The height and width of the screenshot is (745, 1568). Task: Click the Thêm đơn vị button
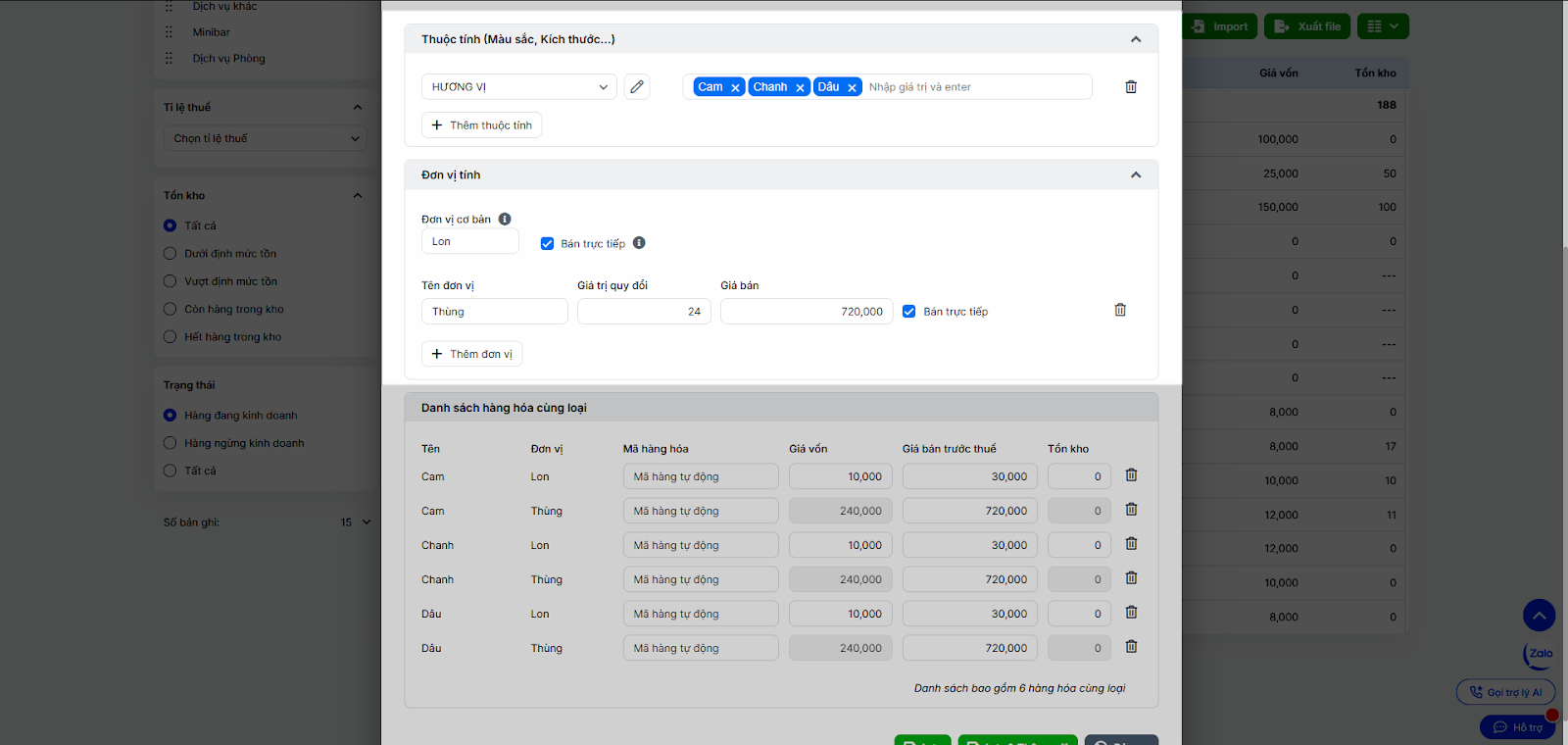(471, 354)
